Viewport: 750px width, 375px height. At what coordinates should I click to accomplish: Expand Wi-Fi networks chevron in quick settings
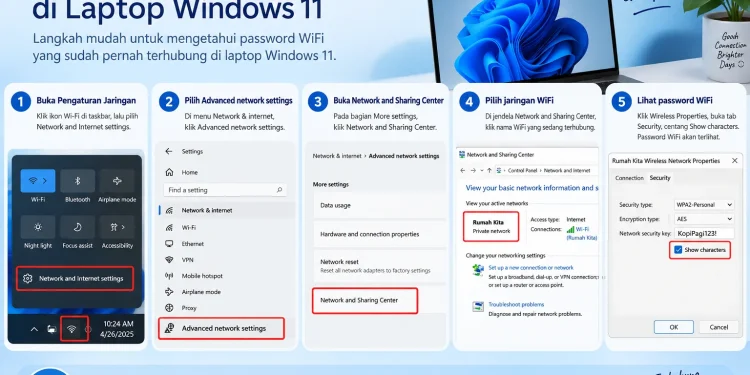(45, 181)
